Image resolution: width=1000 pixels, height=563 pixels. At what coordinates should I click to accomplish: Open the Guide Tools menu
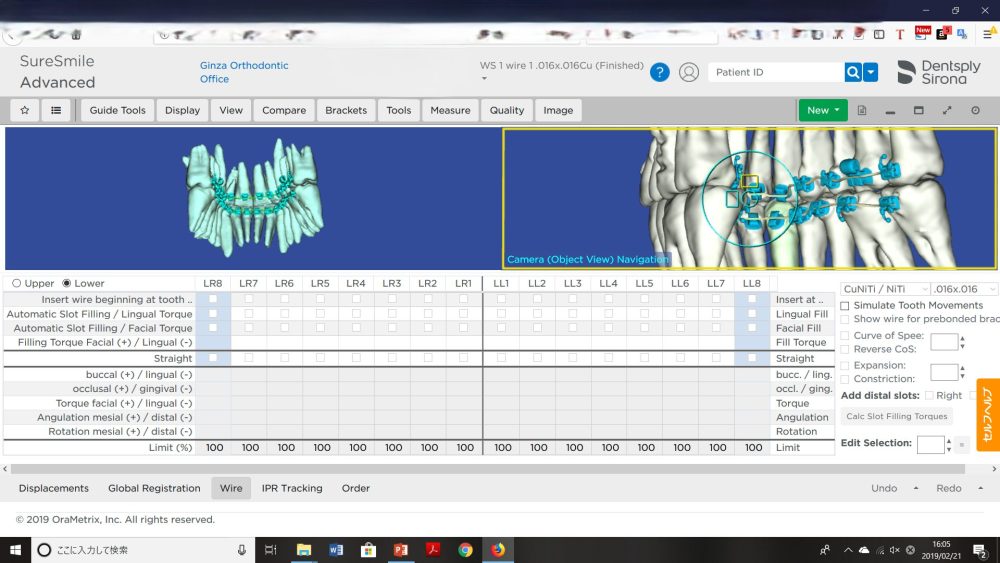[x=118, y=110]
